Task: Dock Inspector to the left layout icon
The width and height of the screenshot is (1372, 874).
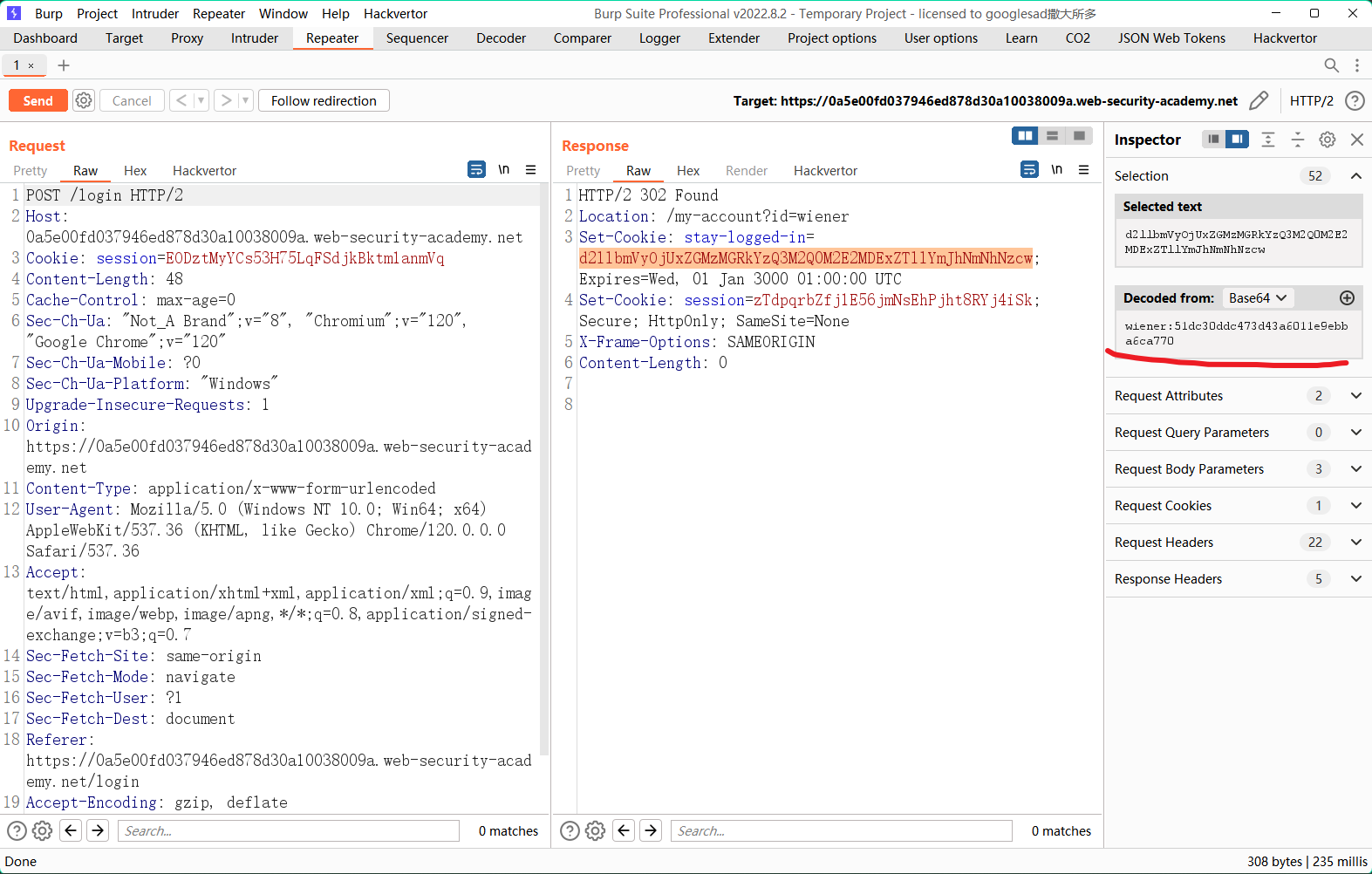Action: click(x=1213, y=139)
